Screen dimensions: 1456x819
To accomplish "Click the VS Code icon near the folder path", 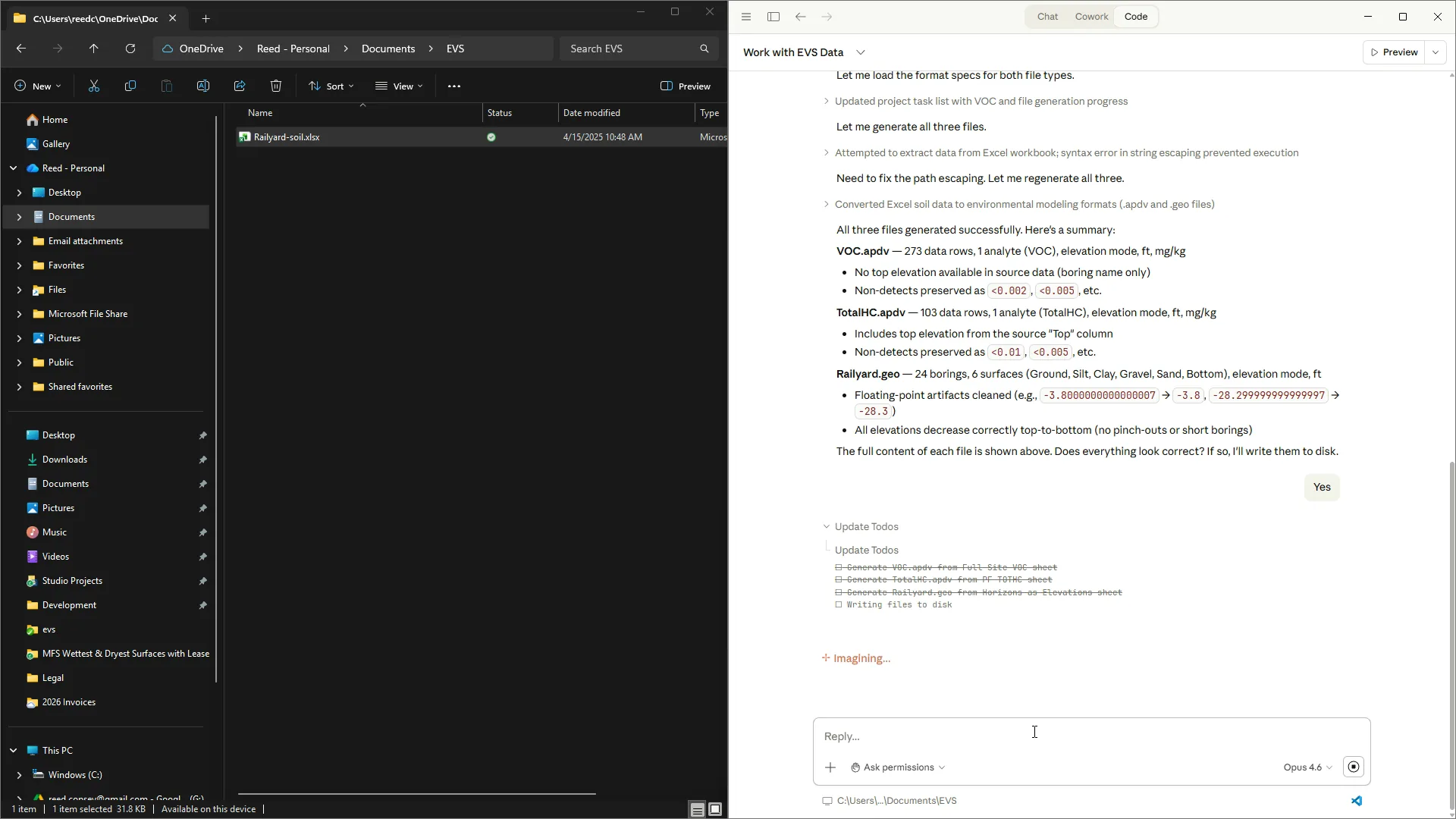I will point(1357,801).
